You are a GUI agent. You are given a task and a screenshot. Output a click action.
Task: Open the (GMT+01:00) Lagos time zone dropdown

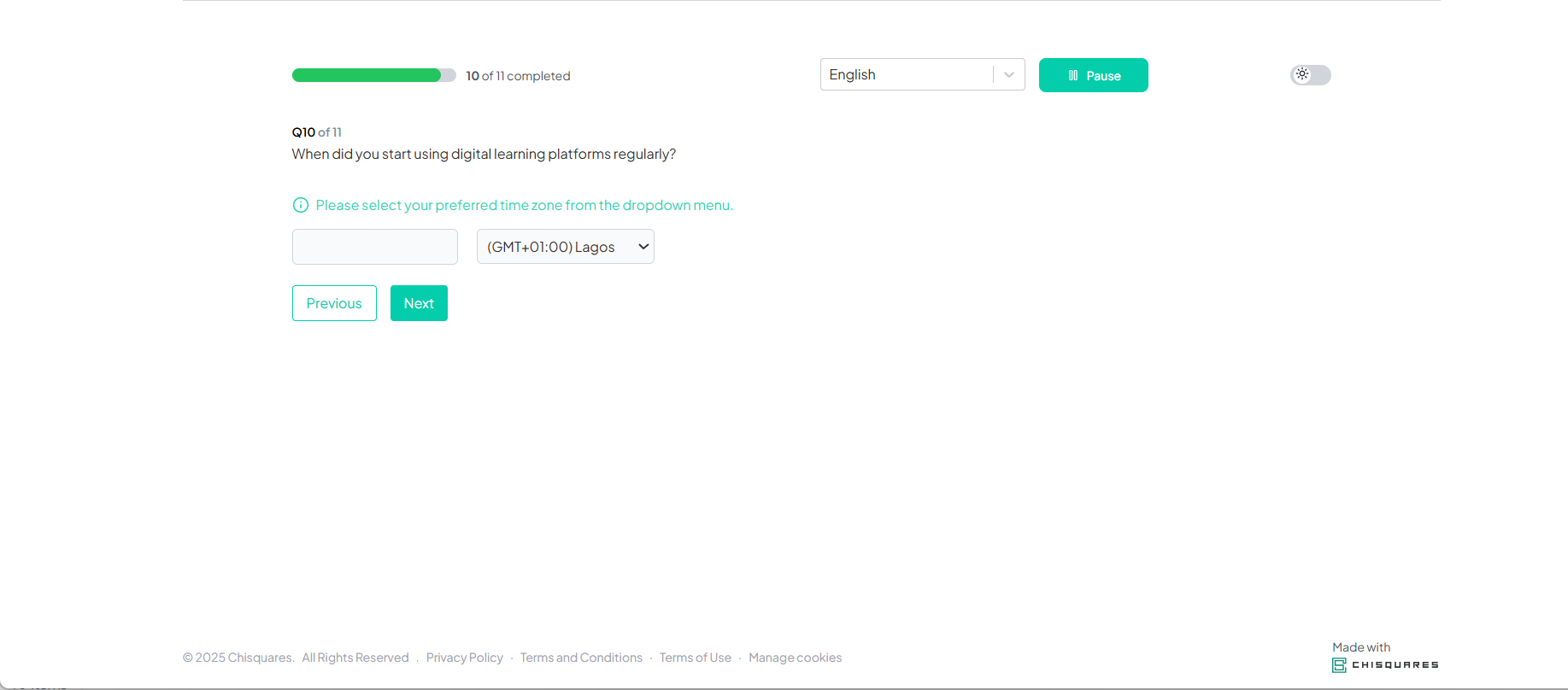[x=564, y=247]
